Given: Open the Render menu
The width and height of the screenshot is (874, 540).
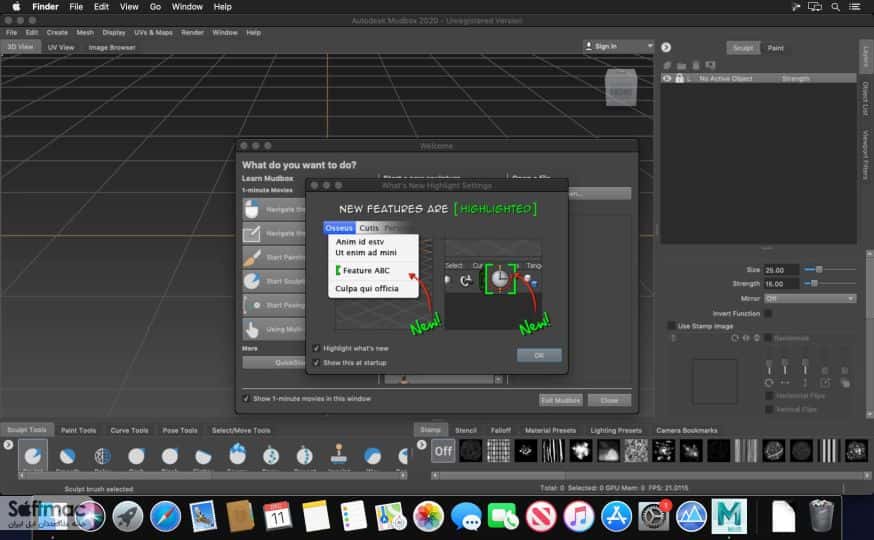Looking at the screenshot, I should point(192,32).
